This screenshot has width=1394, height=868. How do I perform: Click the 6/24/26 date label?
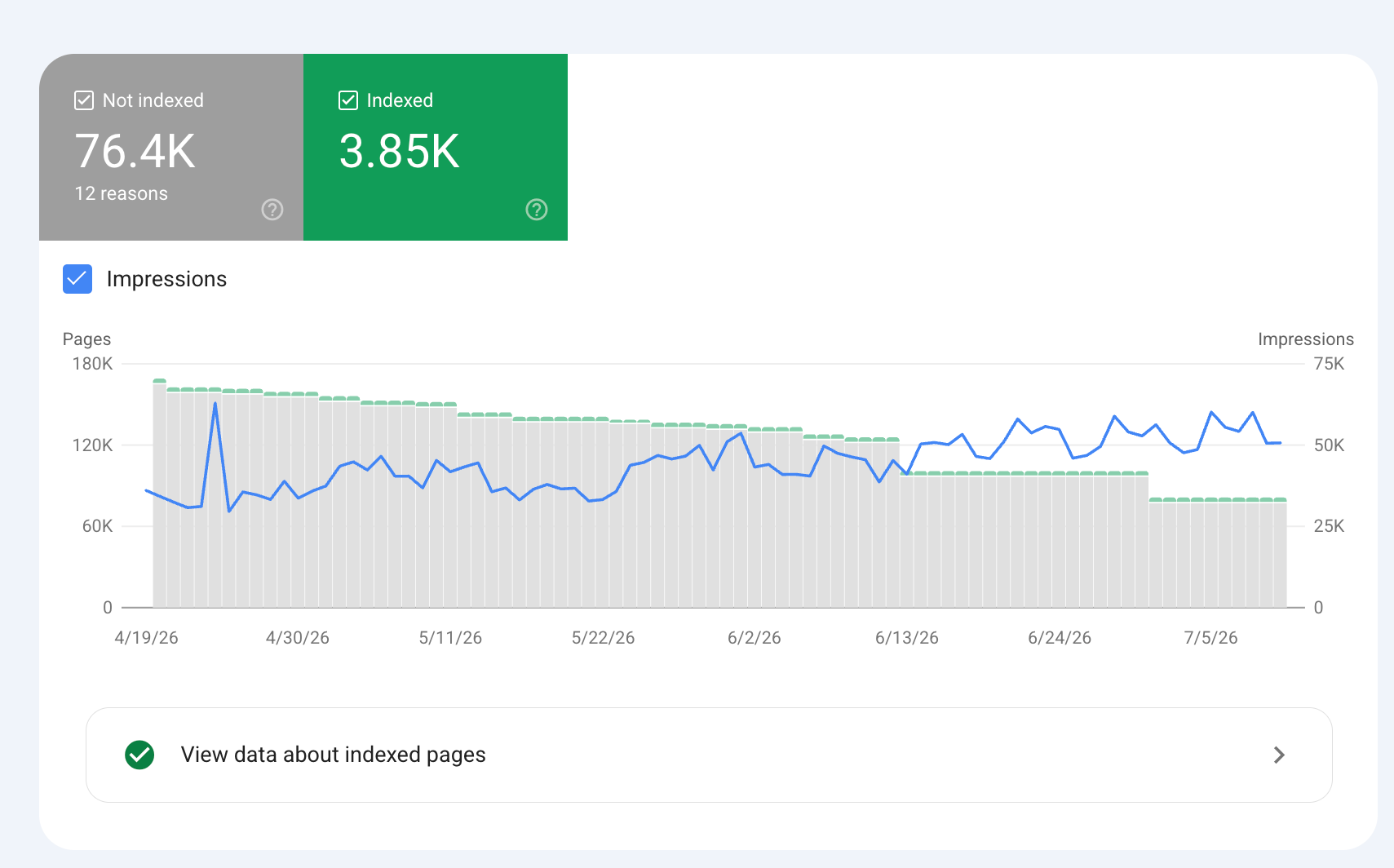point(1060,638)
